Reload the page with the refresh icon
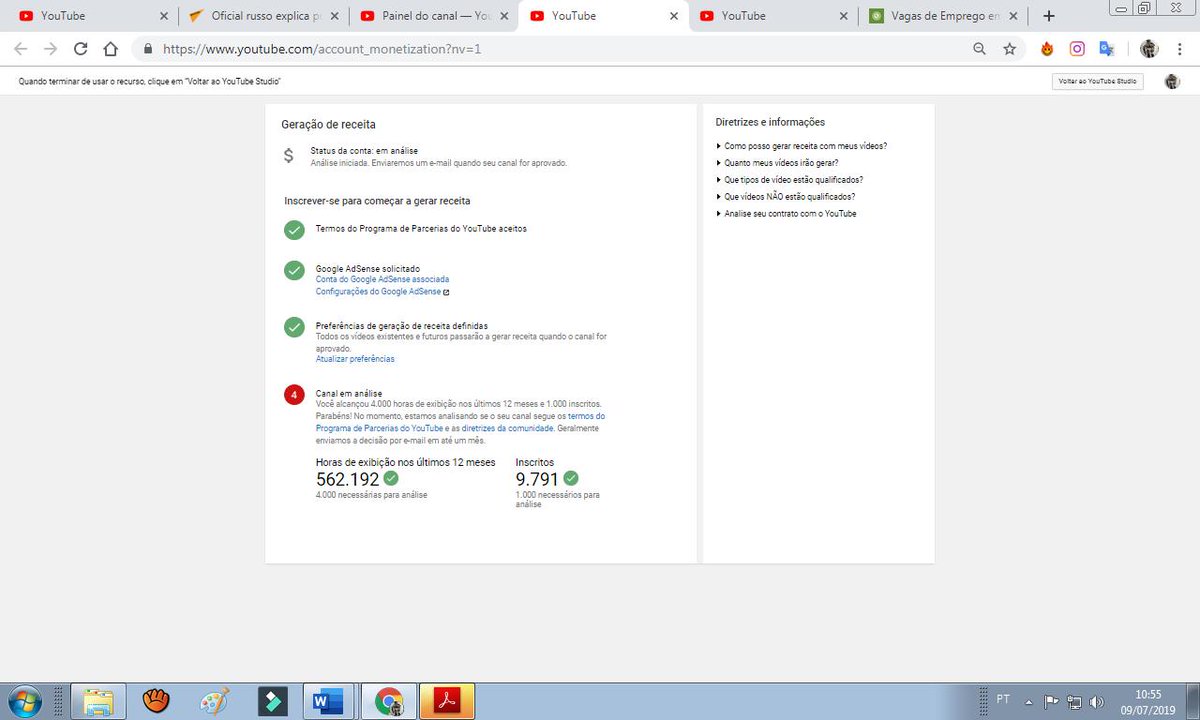 tap(81, 48)
